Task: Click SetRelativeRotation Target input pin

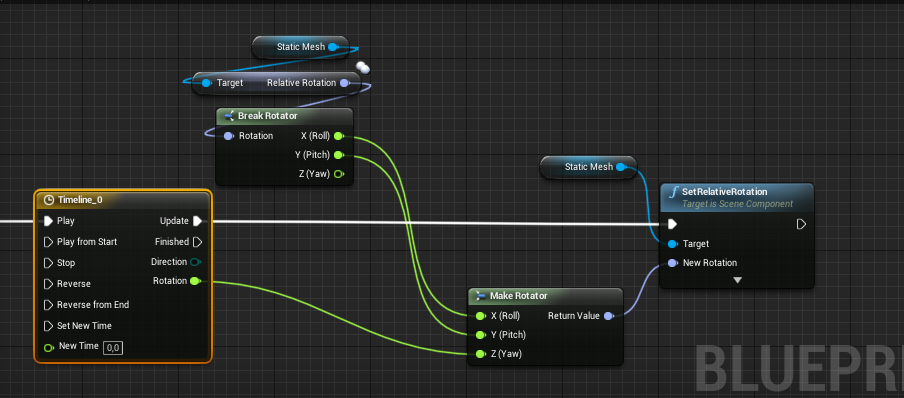Action: click(672, 244)
